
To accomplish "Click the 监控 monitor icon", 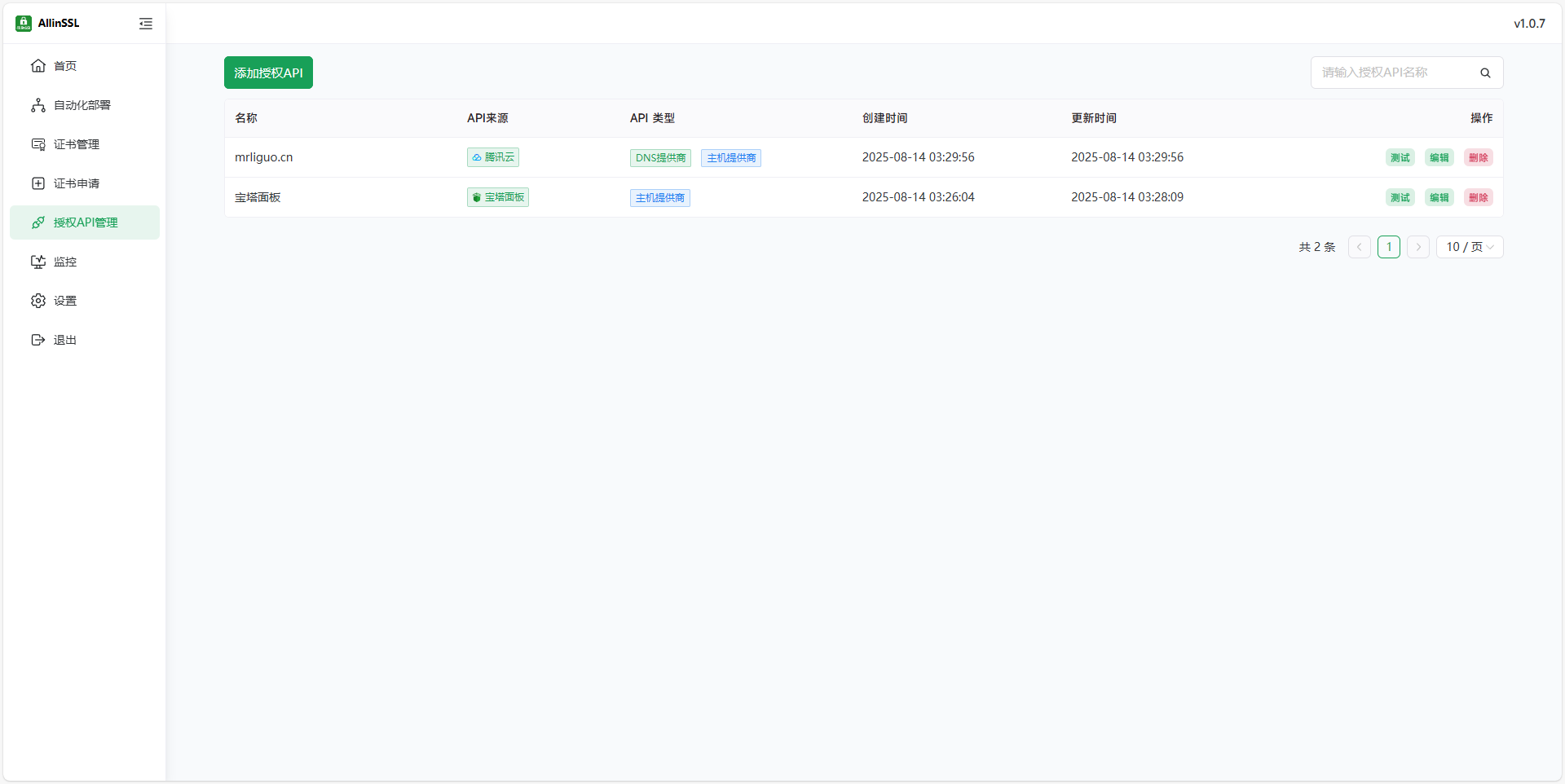I will (x=38, y=262).
